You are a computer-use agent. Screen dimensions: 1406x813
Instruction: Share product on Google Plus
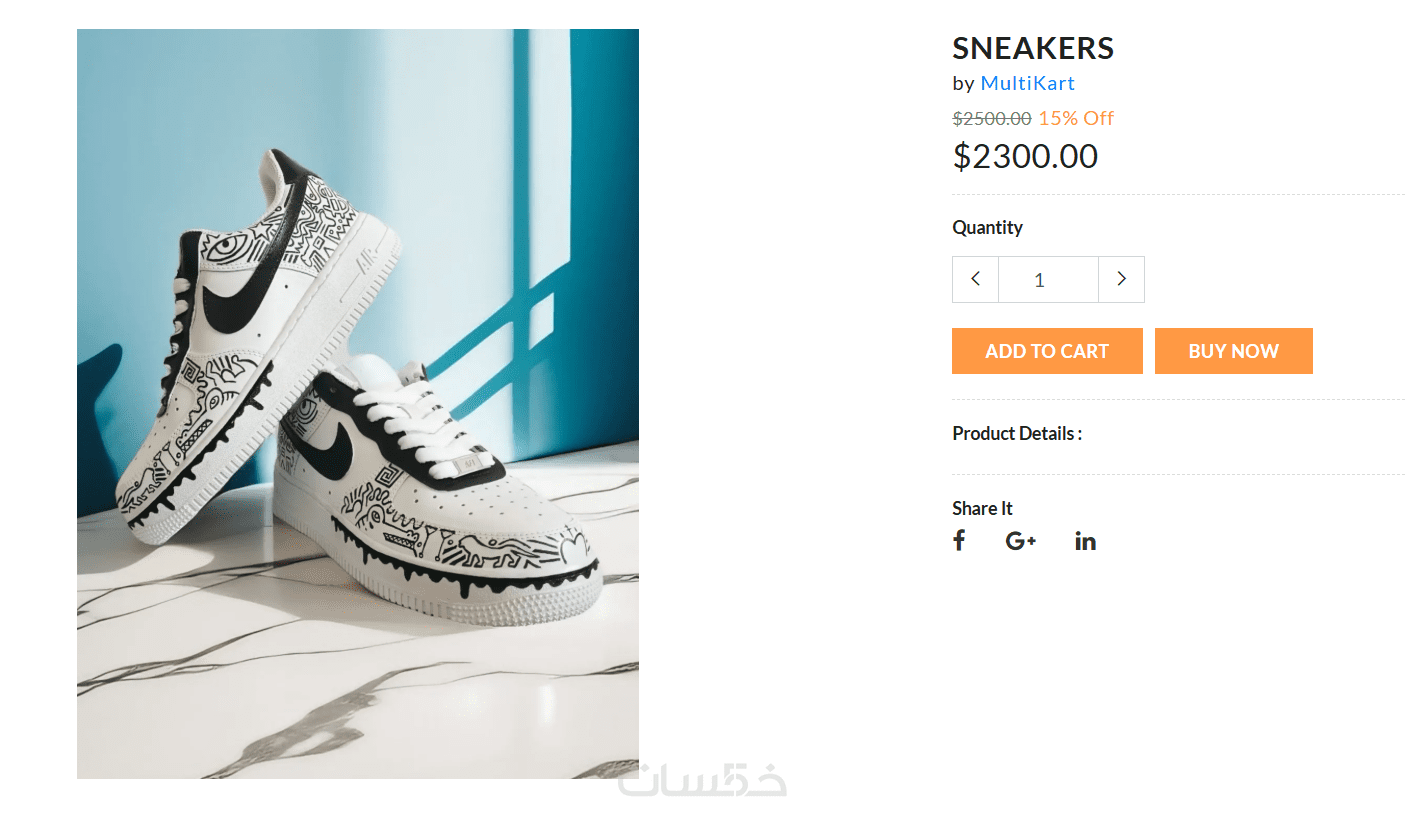point(1020,541)
